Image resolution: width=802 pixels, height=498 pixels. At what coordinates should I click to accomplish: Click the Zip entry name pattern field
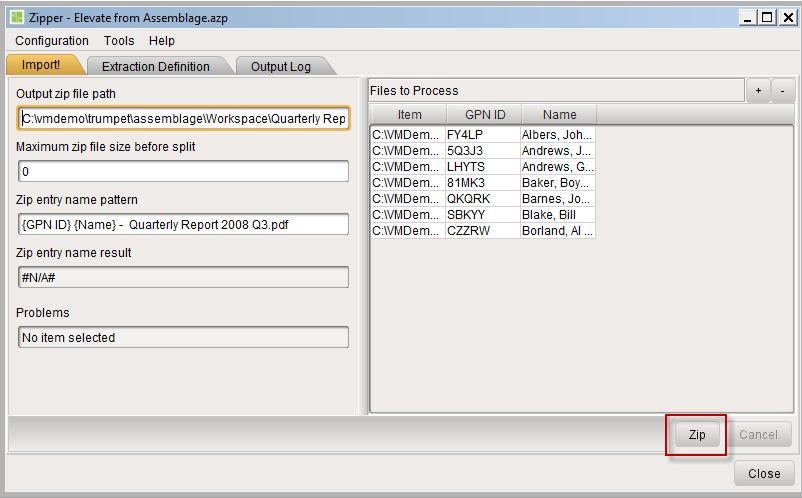tap(184, 224)
